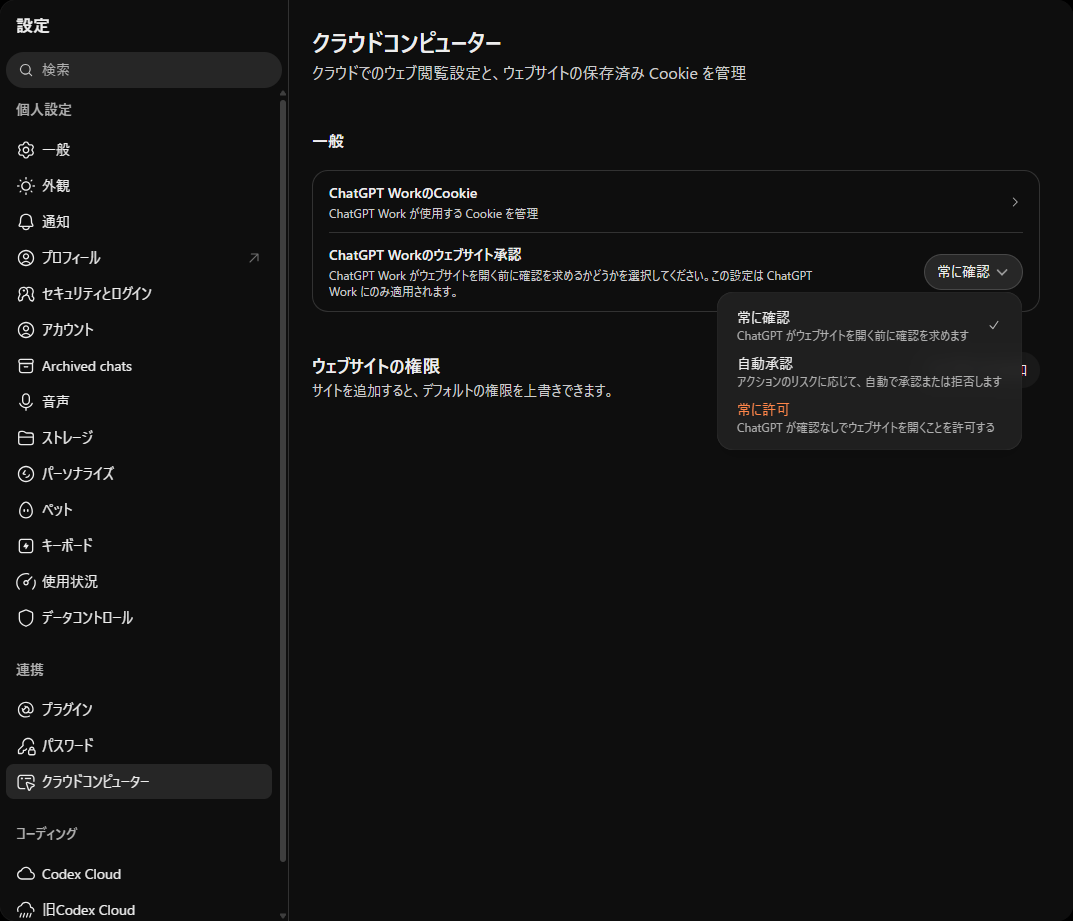The image size is (1073, 921).
Task: Click the アカウント person icon
Action: click(26, 330)
